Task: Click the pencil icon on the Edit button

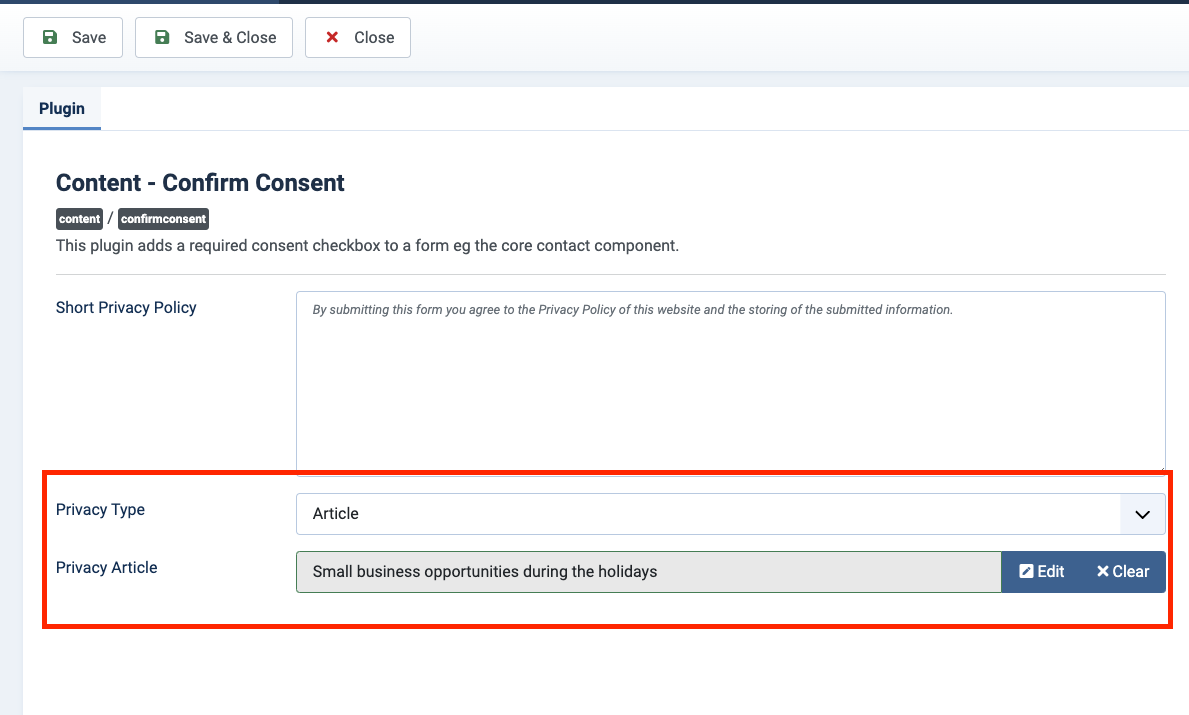Action: click(x=1026, y=572)
